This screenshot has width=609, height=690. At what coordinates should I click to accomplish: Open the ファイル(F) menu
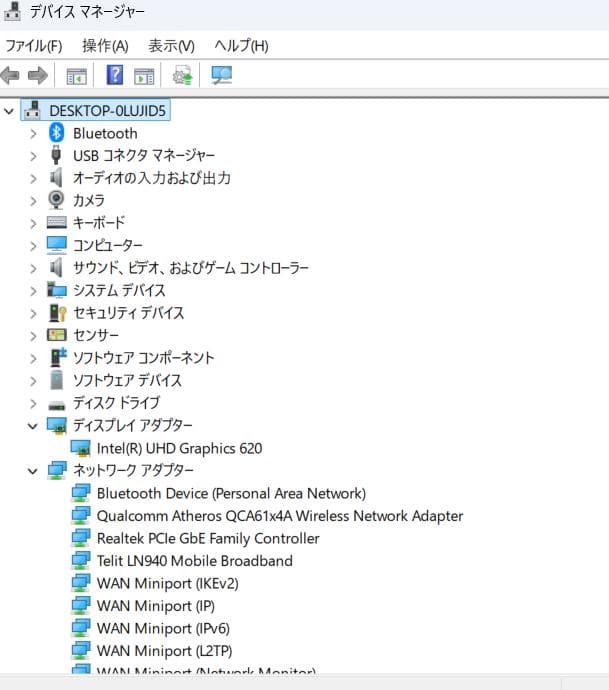click(x=34, y=46)
